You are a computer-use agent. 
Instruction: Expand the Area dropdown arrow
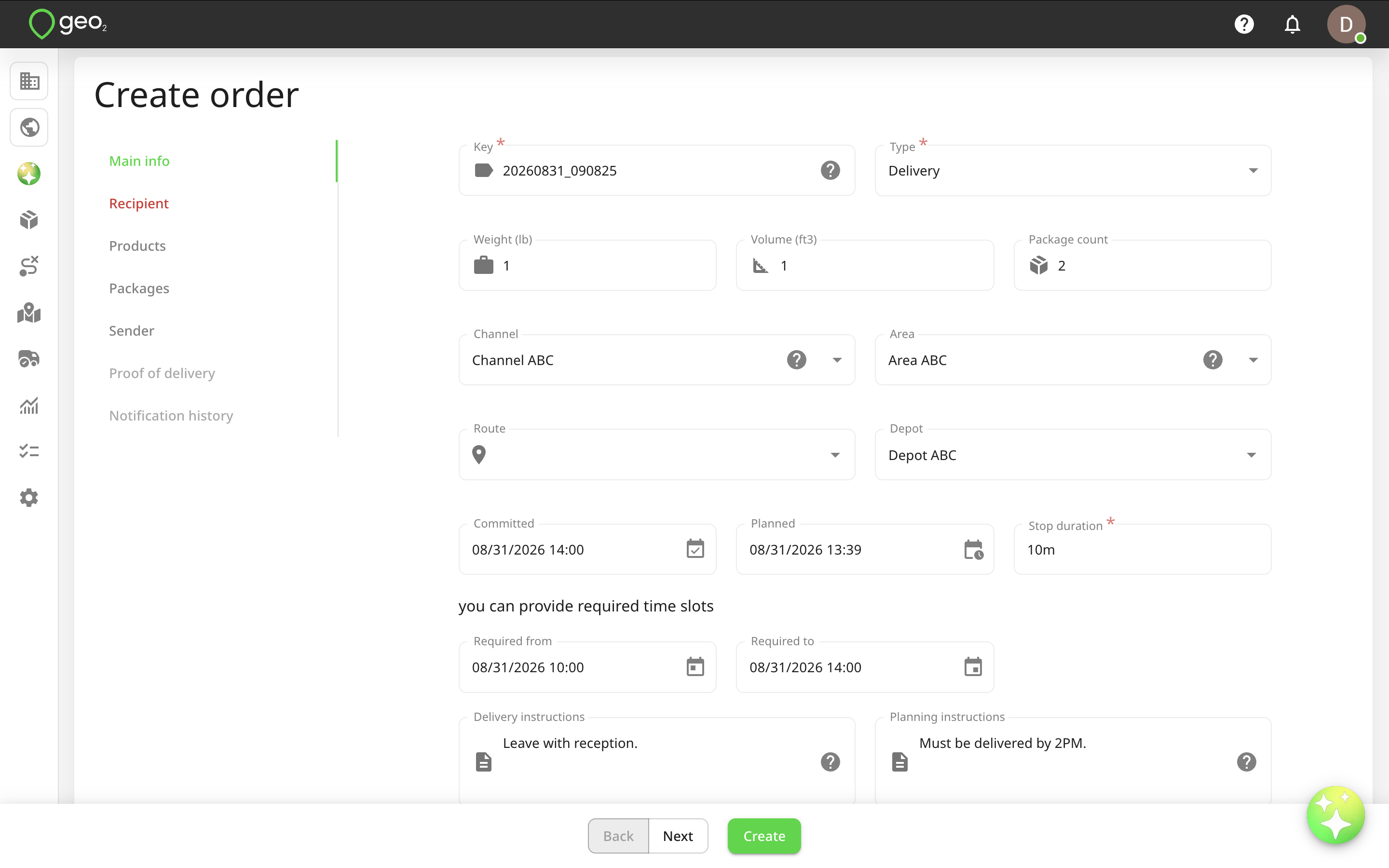(x=1253, y=360)
